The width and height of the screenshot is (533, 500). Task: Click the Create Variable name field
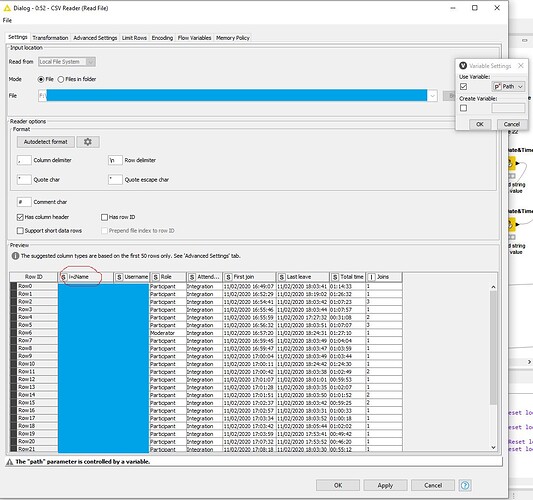click(x=508, y=108)
